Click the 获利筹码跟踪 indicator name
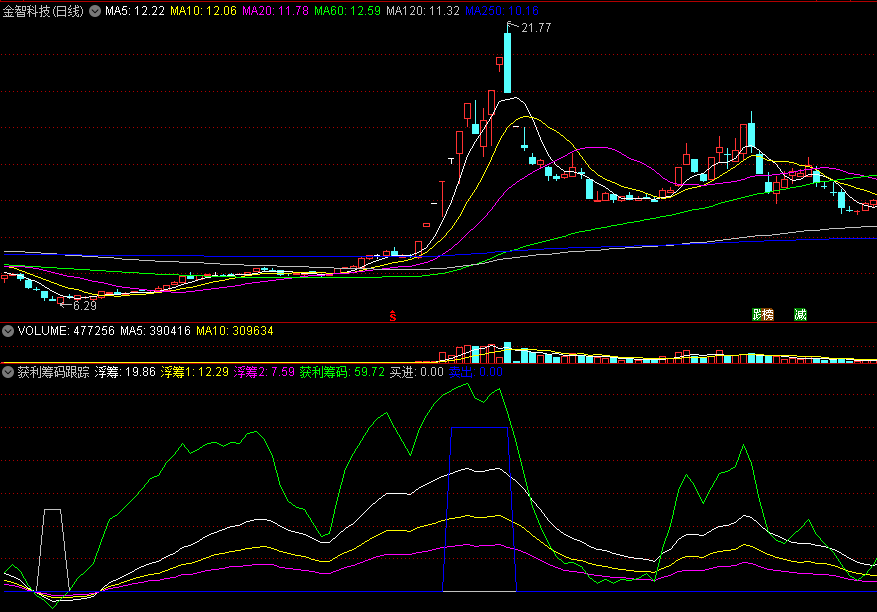Image resolution: width=877 pixels, height=612 pixels. [x=53, y=372]
